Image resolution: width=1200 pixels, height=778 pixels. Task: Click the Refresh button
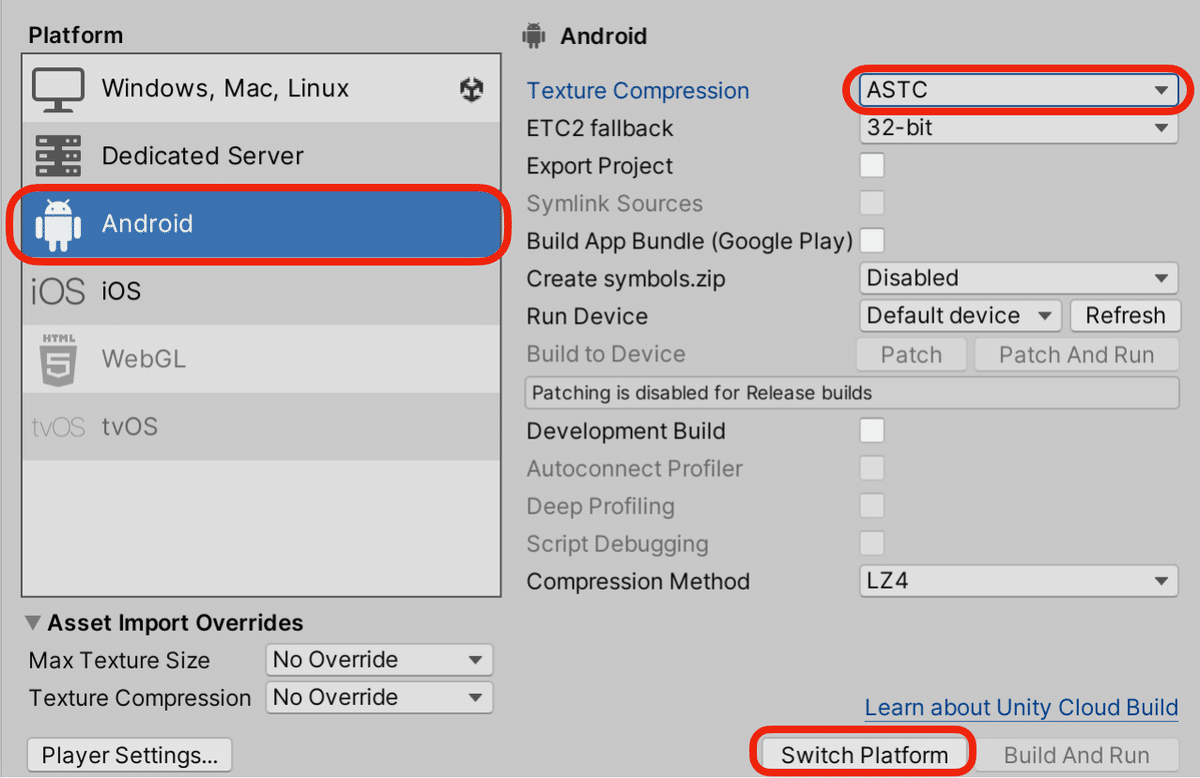(1125, 316)
